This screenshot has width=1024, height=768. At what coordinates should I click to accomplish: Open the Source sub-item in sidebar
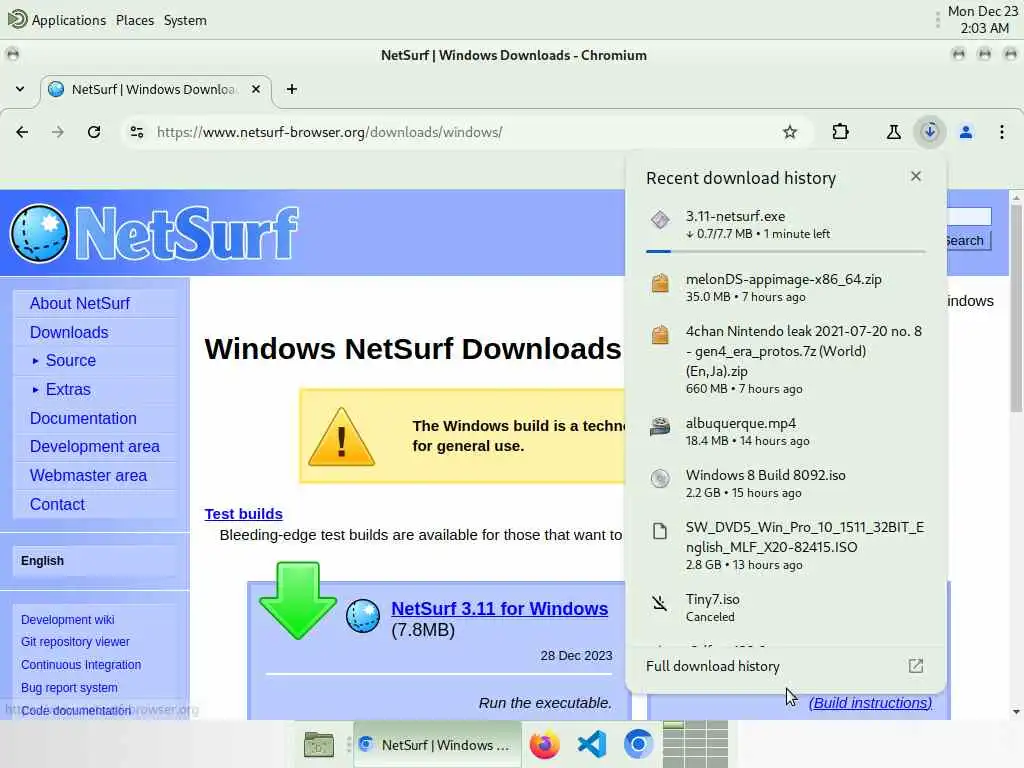point(71,360)
